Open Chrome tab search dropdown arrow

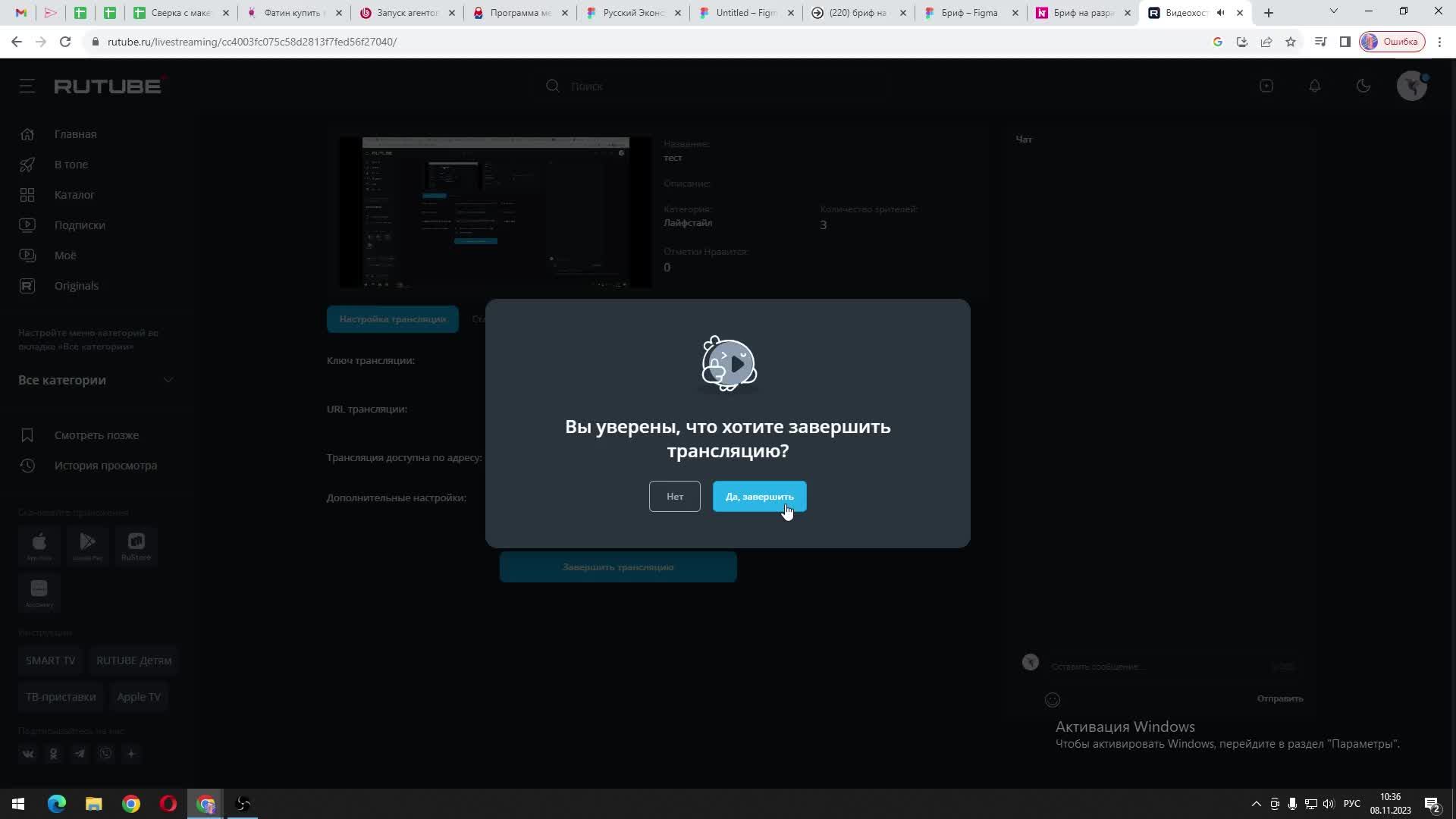1333,11
